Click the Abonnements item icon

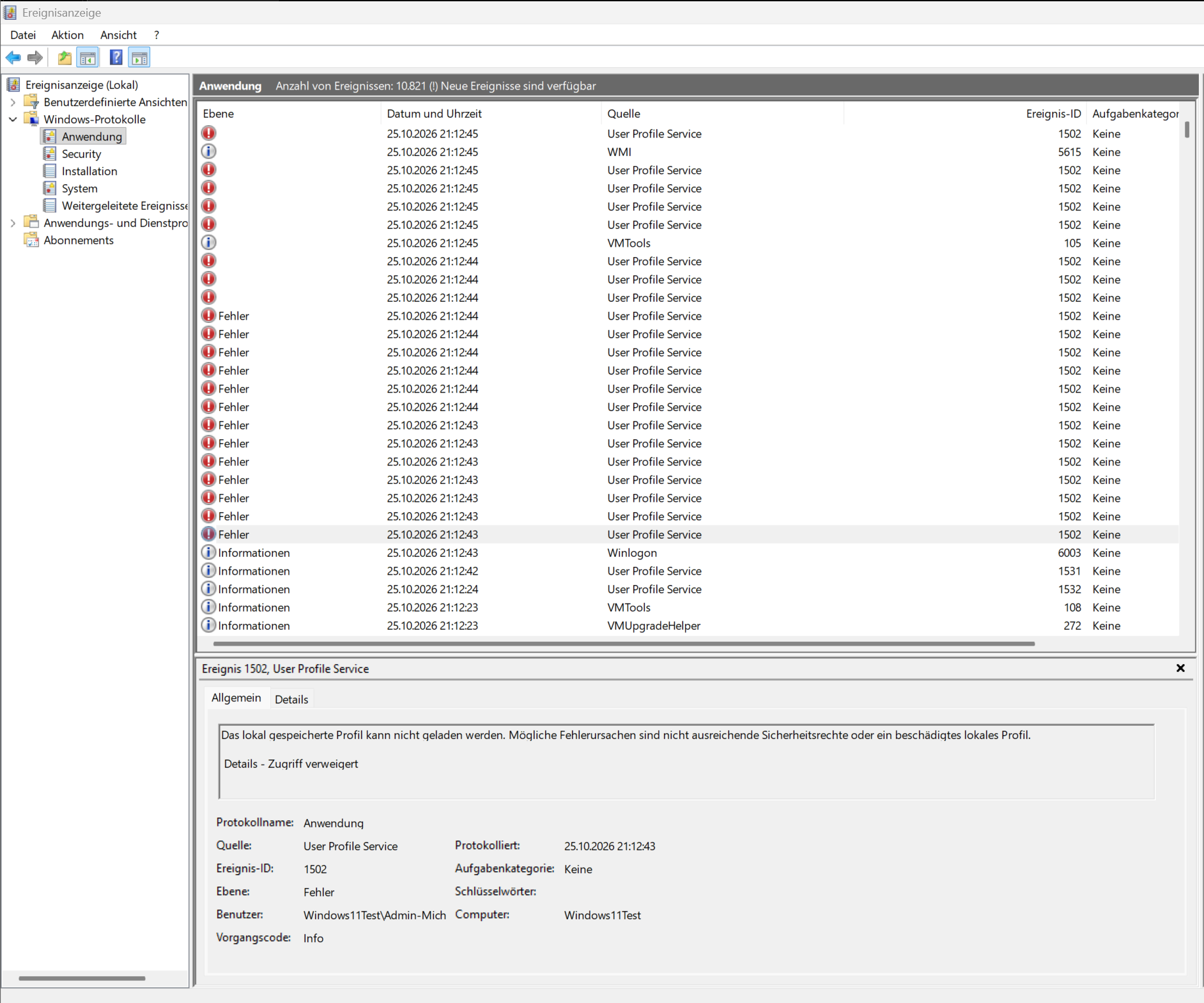tap(31, 240)
